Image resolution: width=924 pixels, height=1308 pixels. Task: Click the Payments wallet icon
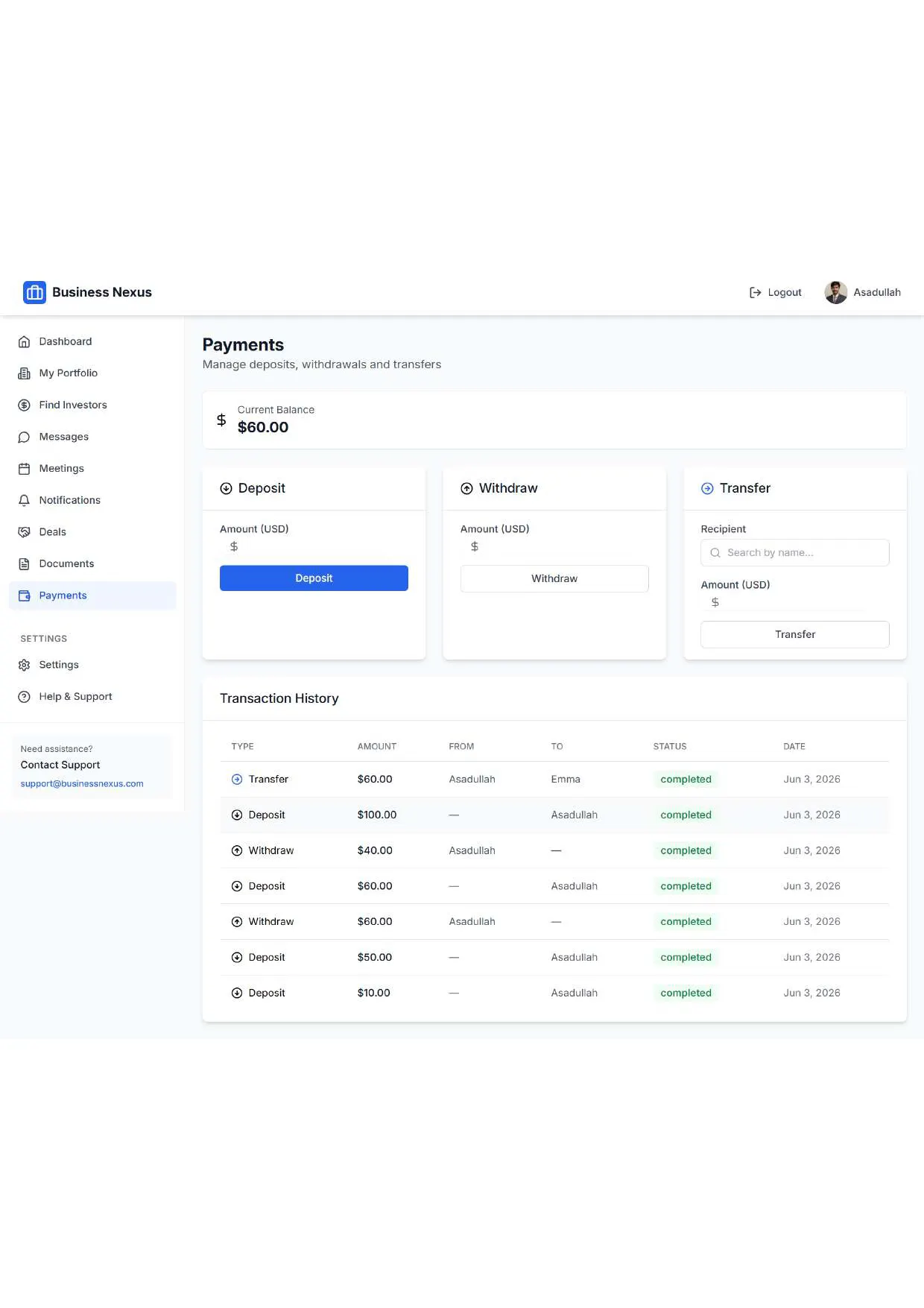24,595
